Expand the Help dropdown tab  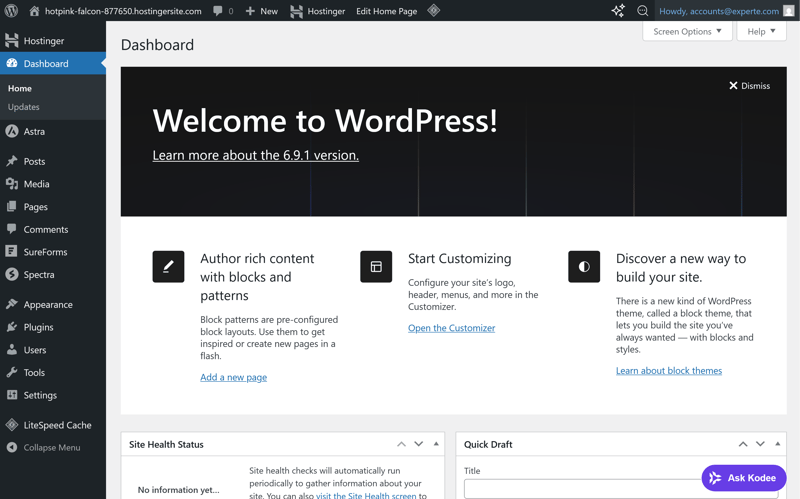pyautogui.click(x=761, y=31)
